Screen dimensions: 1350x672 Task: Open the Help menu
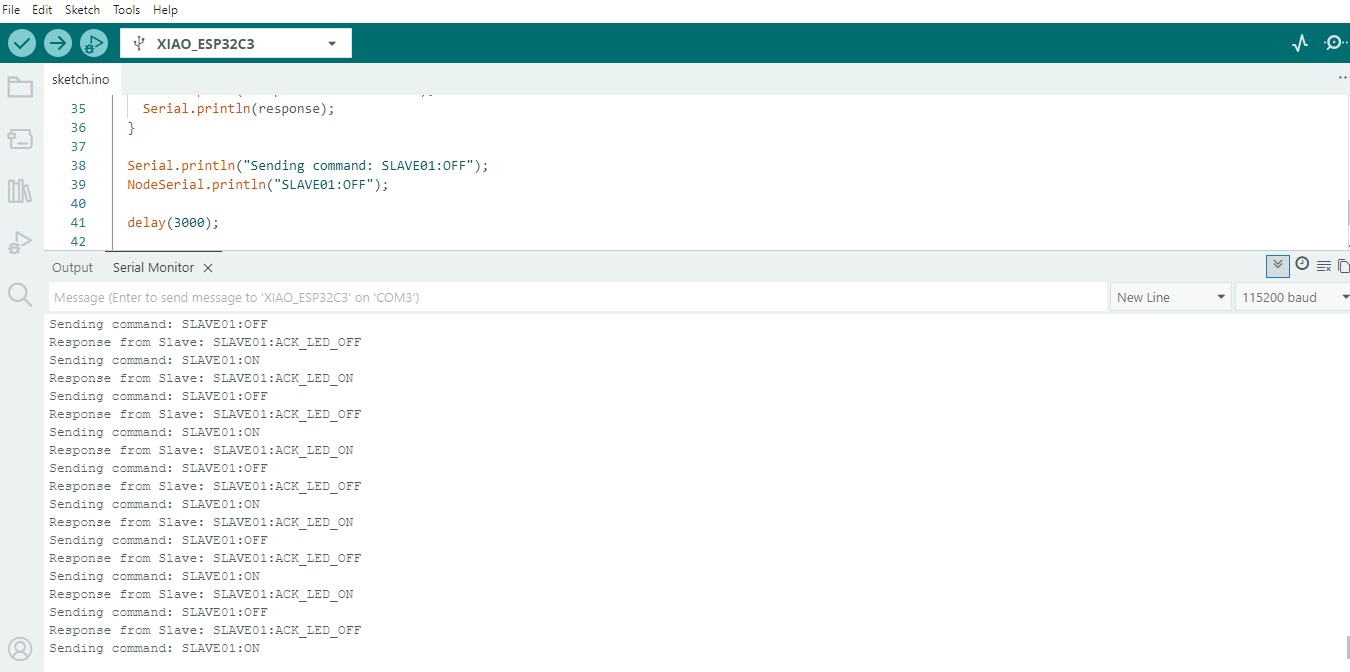165,9
